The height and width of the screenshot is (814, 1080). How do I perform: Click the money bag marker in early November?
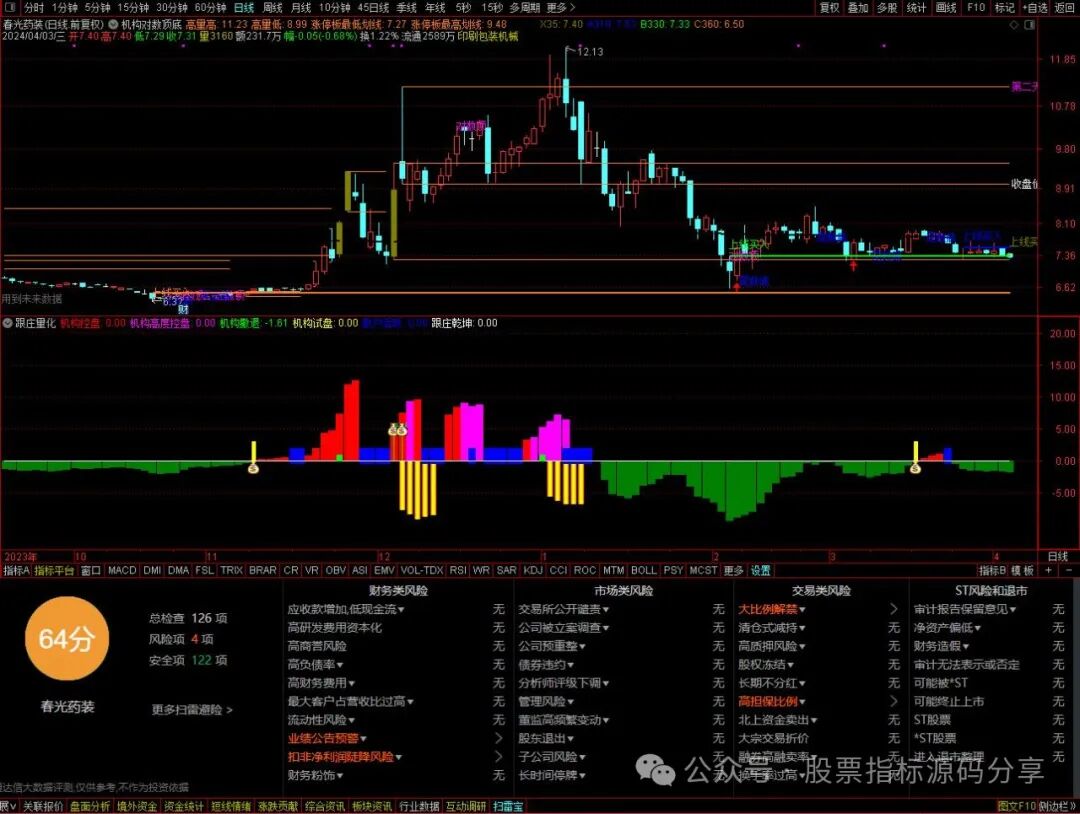pyautogui.click(x=253, y=469)
